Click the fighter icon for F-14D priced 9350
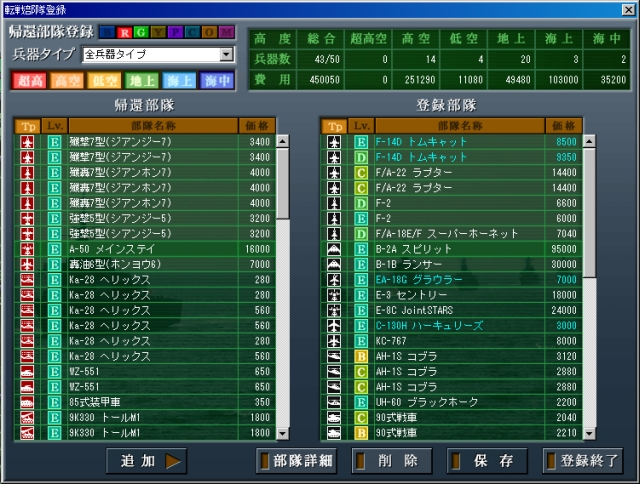This screenshot has width=640, height=484. (334, 157)
